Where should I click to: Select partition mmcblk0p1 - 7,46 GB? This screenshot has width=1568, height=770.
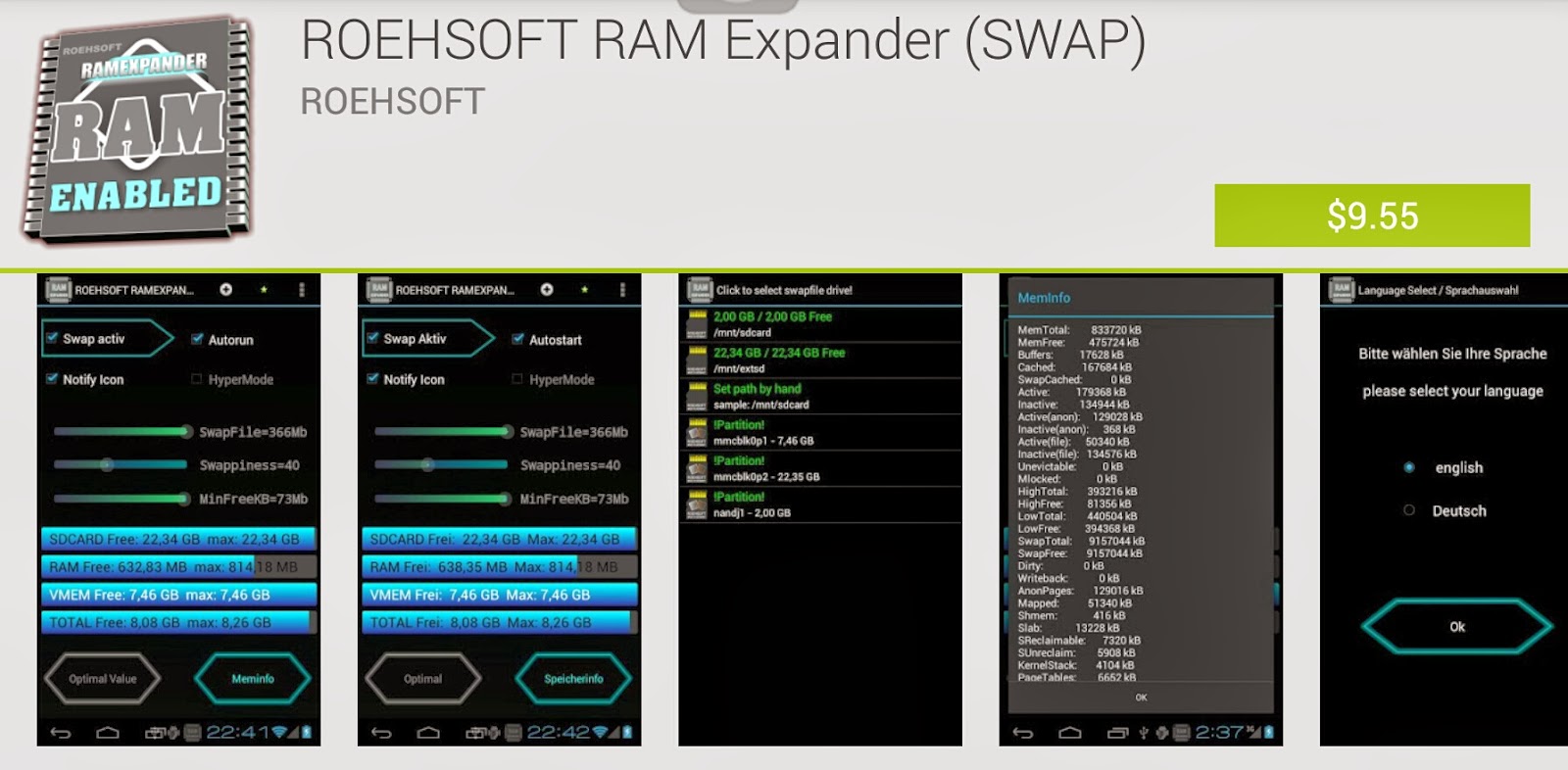pos(821,432)
